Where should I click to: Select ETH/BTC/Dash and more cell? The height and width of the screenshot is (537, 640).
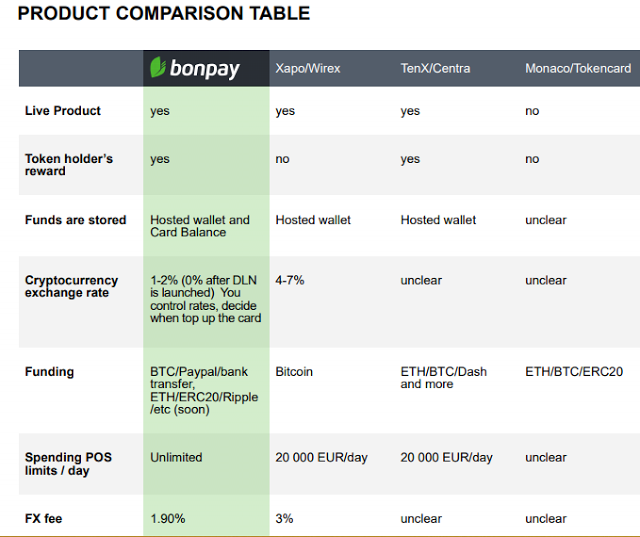pos(444,378)
